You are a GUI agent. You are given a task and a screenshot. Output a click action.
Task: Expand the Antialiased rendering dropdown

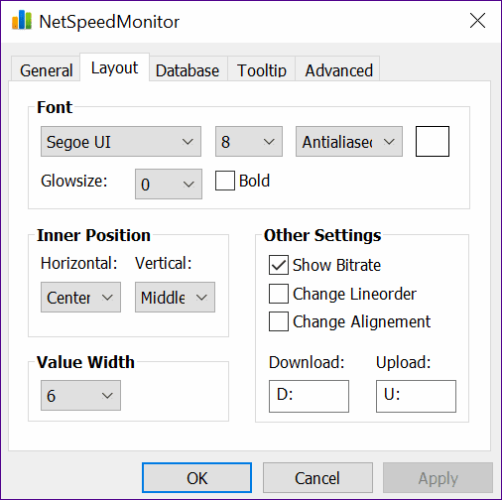click(349, 142)
